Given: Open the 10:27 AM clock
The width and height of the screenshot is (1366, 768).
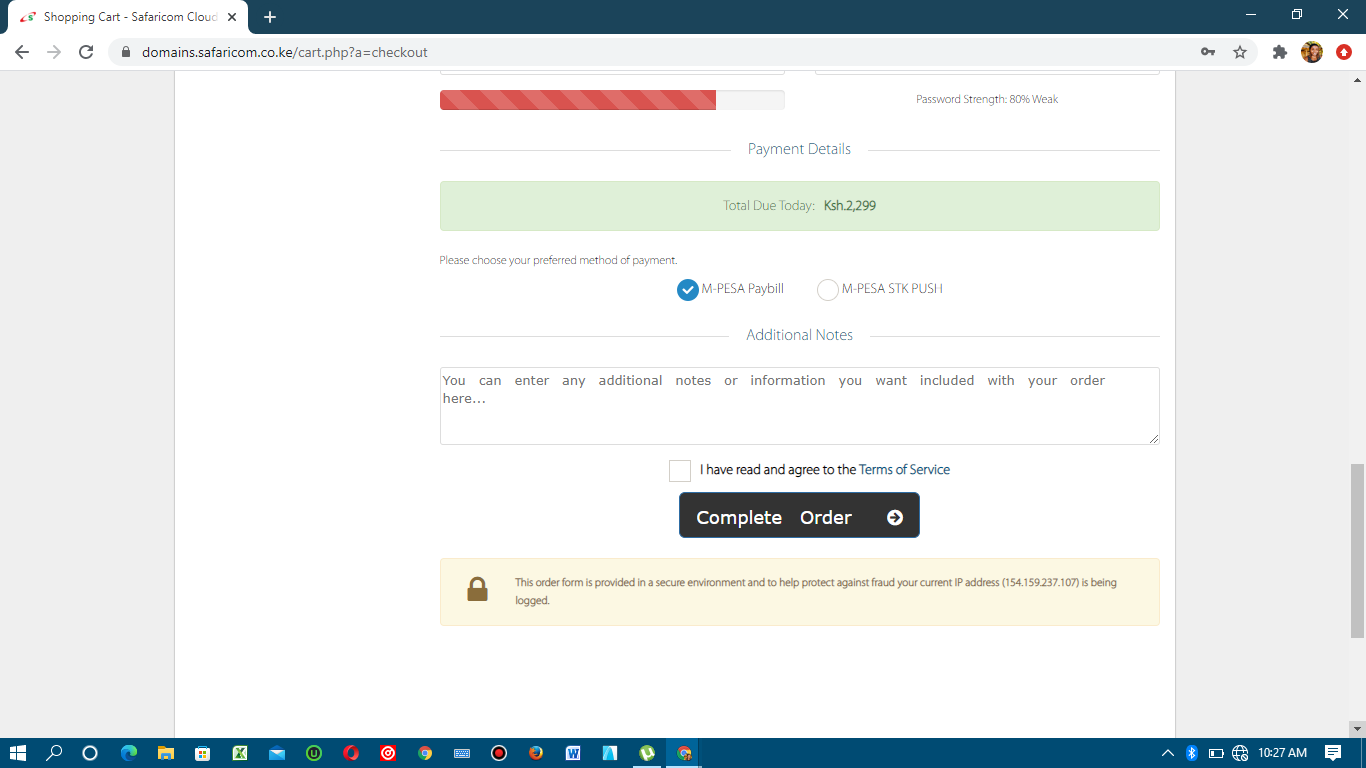Looking at the screenshot, I should click(x=1282, y=753).
